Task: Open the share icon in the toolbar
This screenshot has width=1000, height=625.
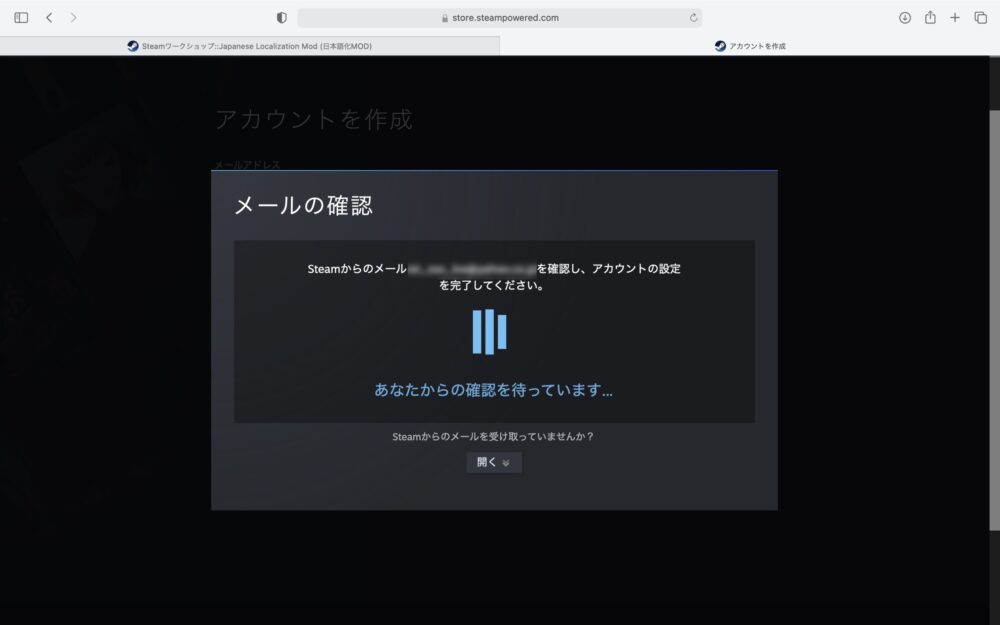Action: pyautogui.click(x=930, y=17)
